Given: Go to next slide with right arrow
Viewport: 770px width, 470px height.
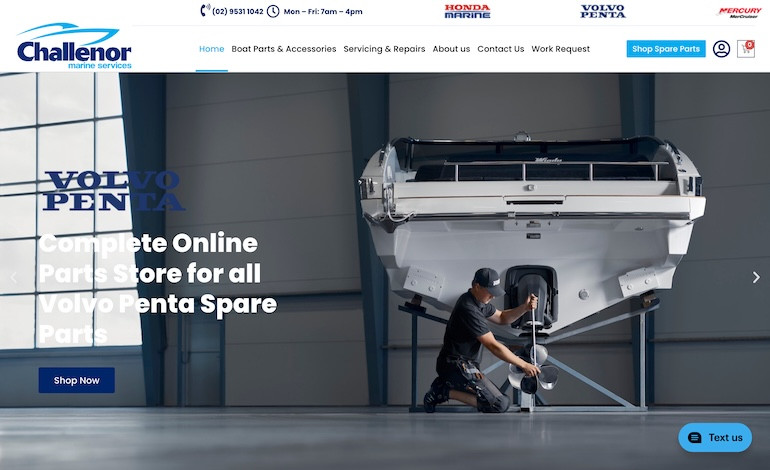Looking at the screenshot, I should 756,277.
